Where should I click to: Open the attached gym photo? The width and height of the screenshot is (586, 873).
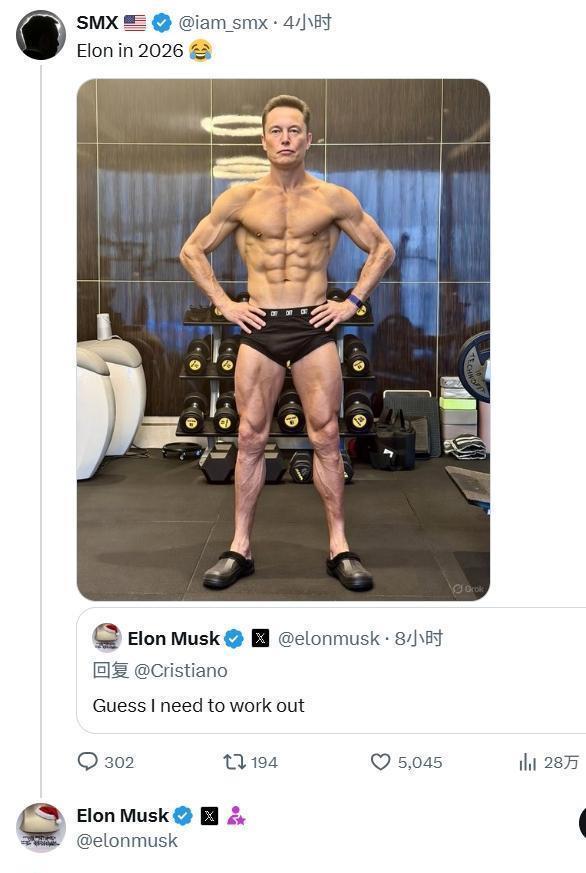click(x=283, y=340)
